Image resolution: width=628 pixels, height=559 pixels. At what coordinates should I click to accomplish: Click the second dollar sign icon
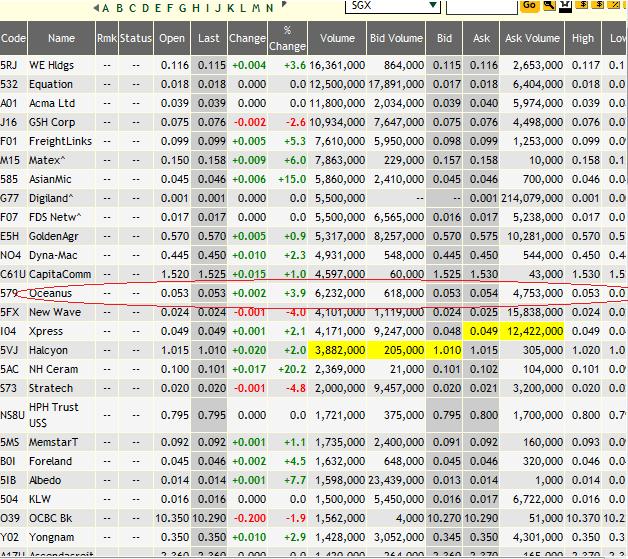pyautogui.click(x=598, y=6)
